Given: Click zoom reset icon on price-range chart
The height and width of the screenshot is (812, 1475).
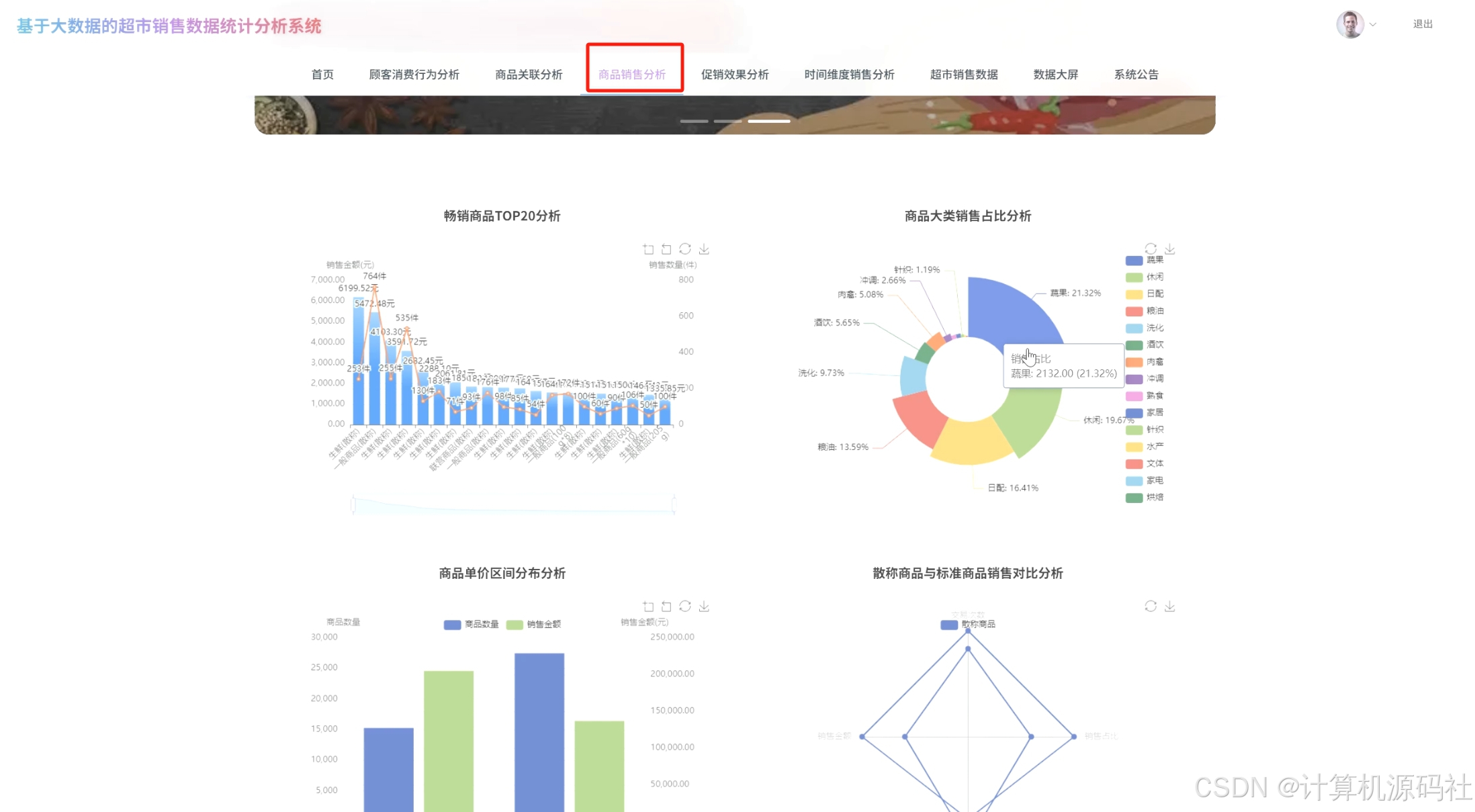Looking at the screenshot, I should coord(666,606).
